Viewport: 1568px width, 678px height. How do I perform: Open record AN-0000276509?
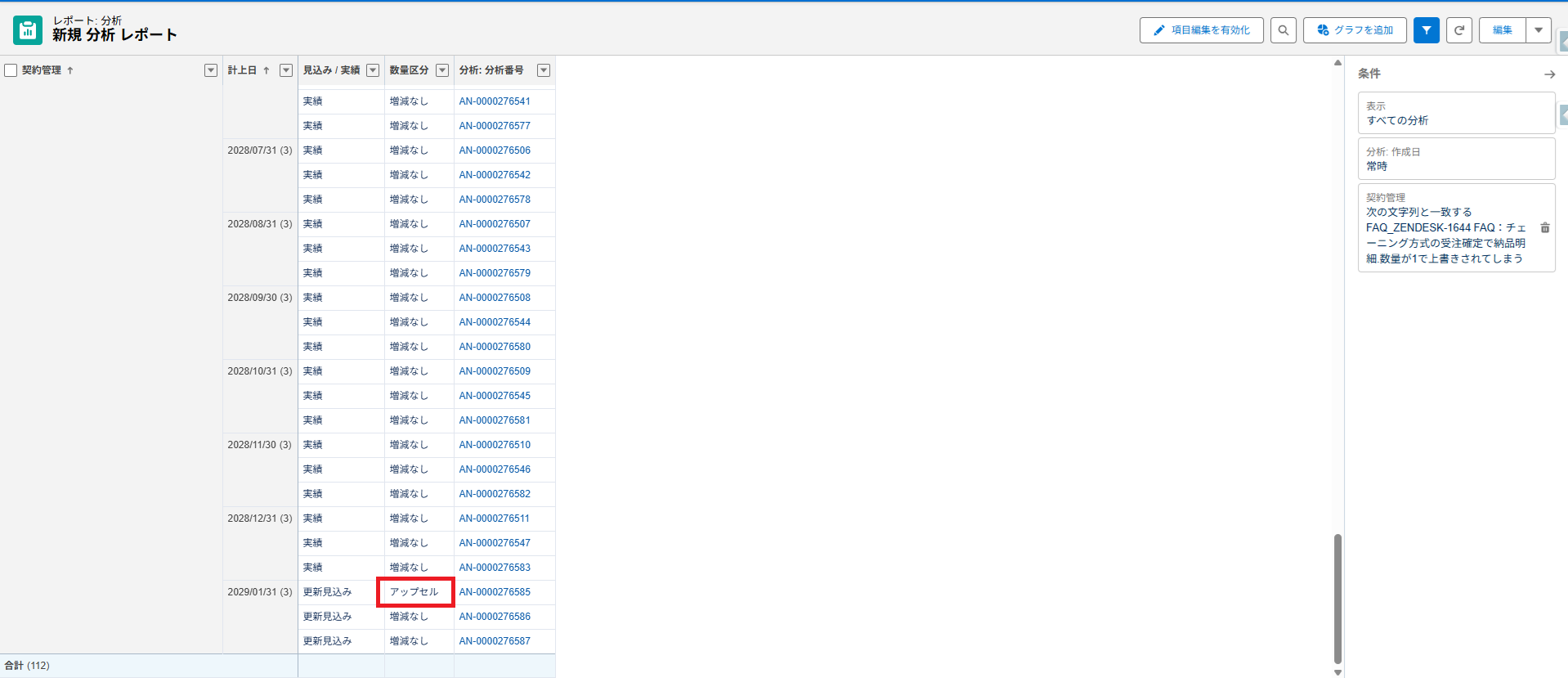(x=495, y=371)
